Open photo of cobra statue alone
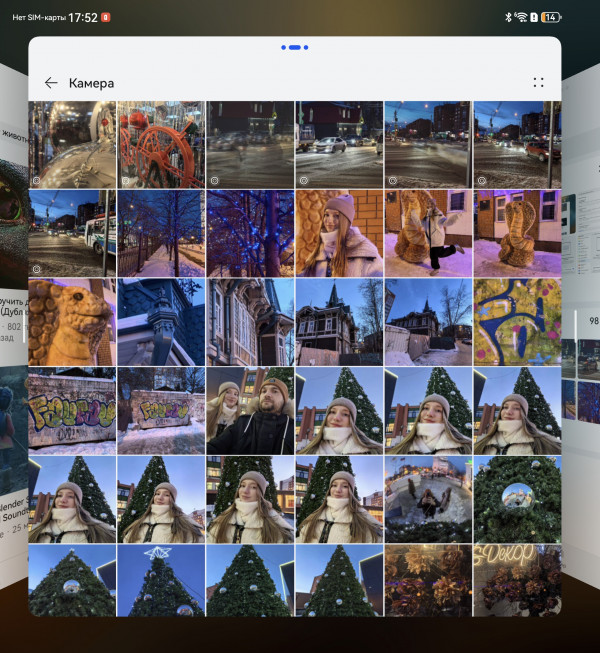 point(518,234)
